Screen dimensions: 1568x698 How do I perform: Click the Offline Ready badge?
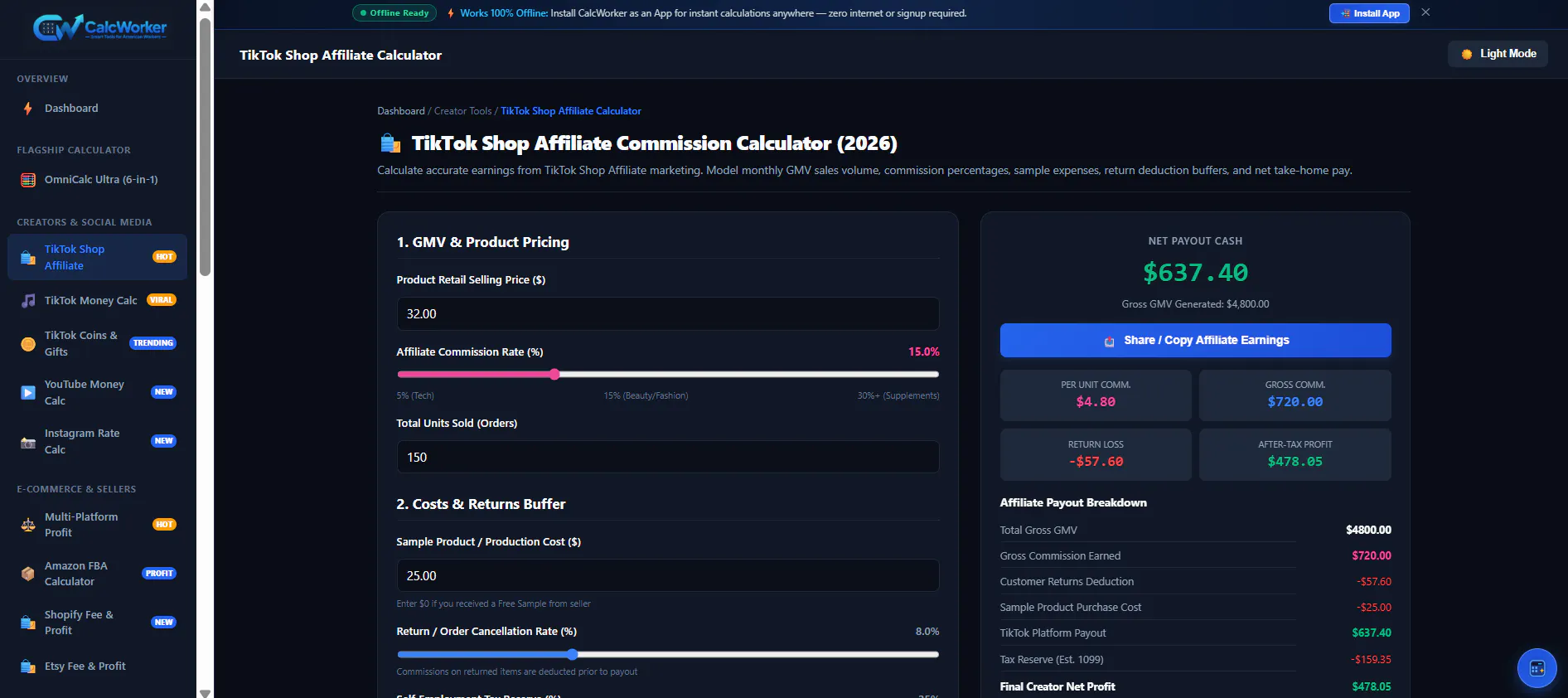pyautogui.click(x=394, y=13)
